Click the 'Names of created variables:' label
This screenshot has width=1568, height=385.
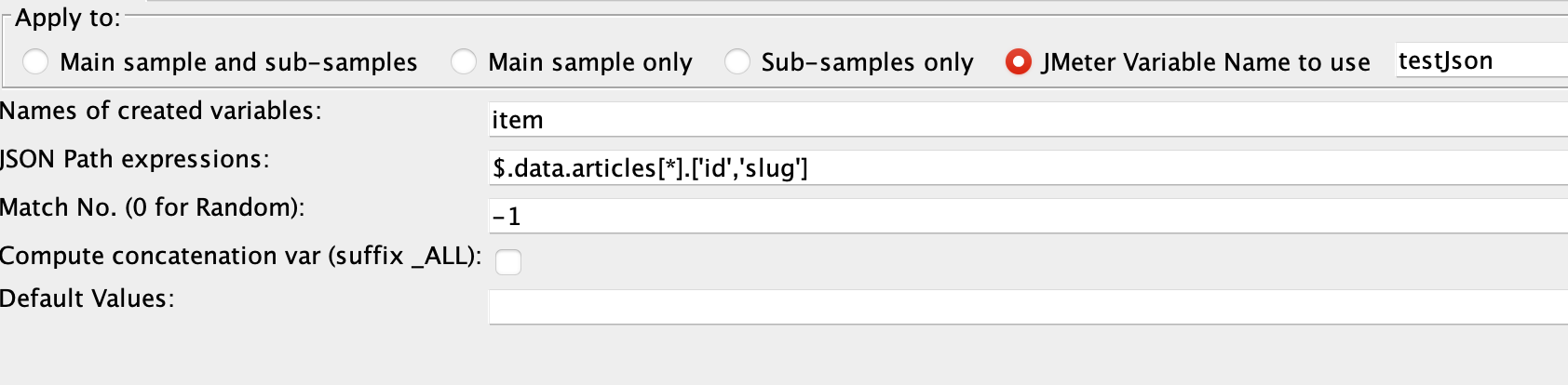(x=160, y=111)
